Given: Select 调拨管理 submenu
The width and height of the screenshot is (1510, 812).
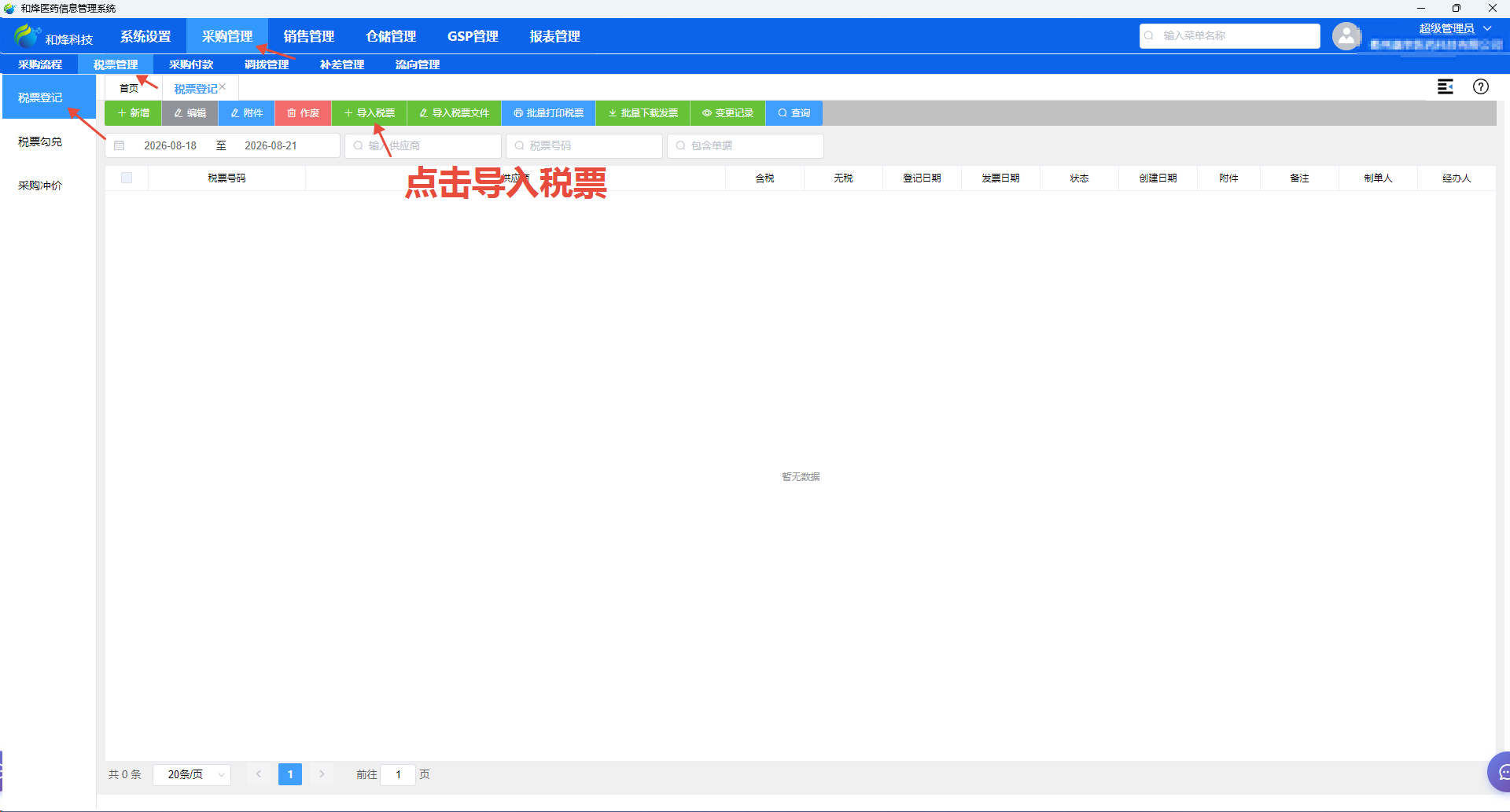Looking at the screenshot, I should click(267, 64).
